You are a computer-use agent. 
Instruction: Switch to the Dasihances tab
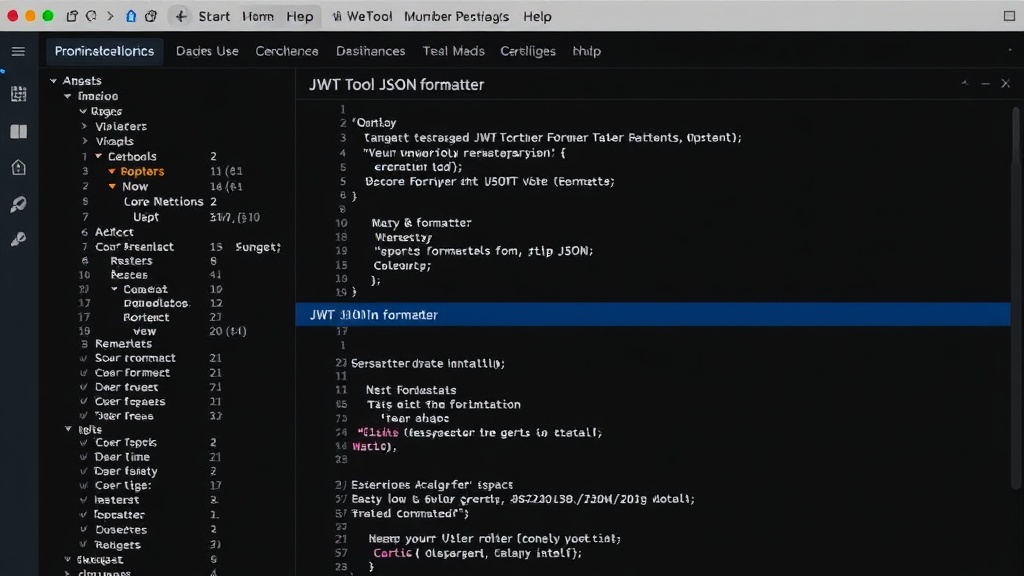[370, 51]
